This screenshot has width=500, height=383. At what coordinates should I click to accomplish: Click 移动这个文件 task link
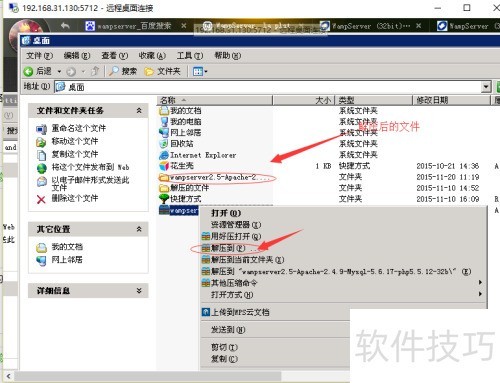pos(75,141)
